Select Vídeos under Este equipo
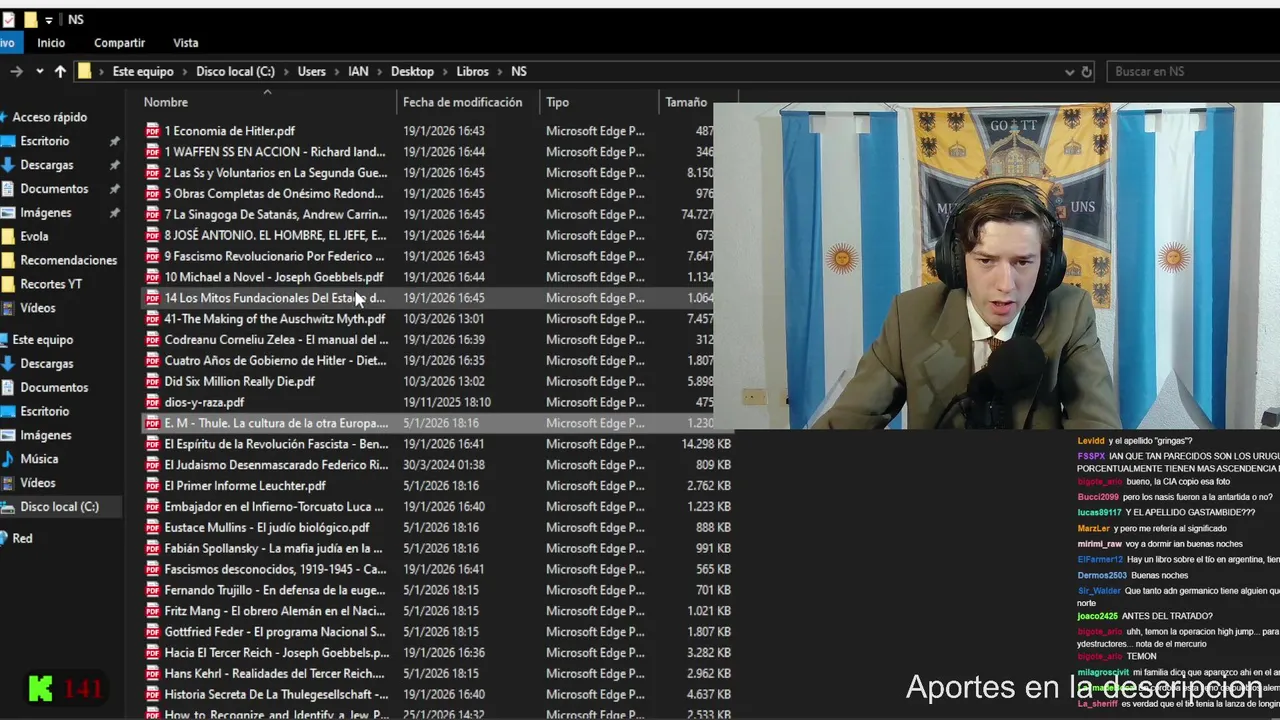This screenshot has height=720, width=1280. coord(38,483)
